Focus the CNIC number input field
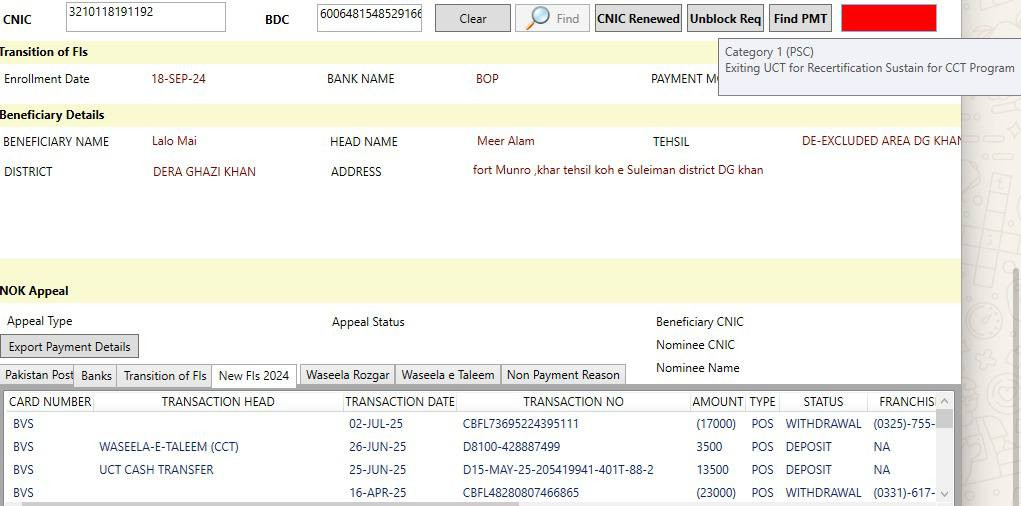This screenshot has height=506, width=1021. tap(145, 16)
